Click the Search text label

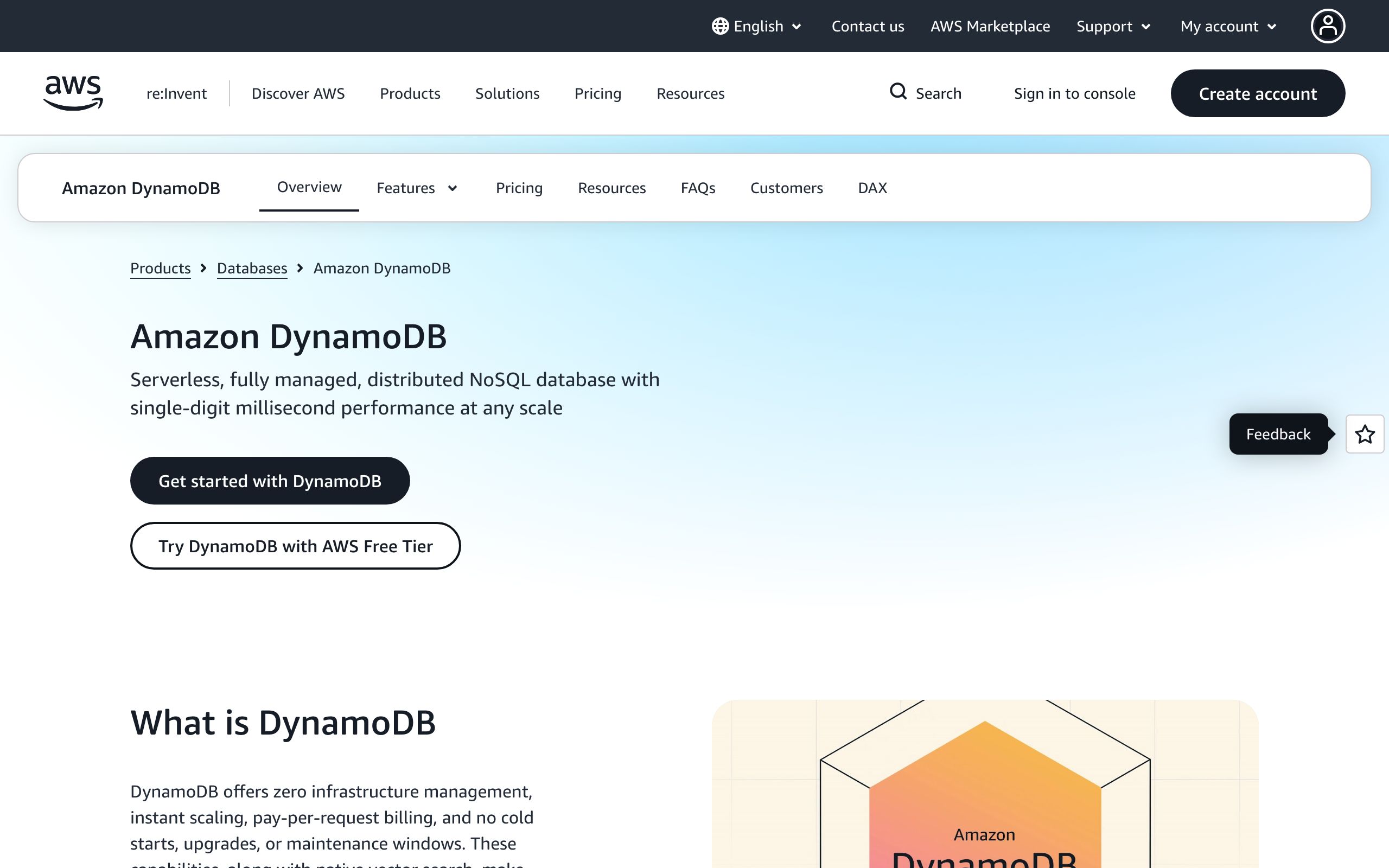(938, 93)
